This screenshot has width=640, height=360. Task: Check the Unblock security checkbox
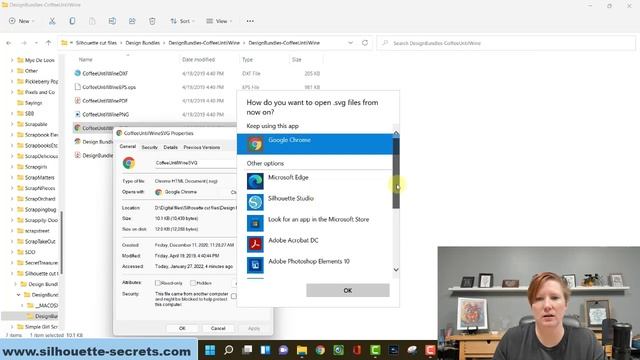(234, 296)
